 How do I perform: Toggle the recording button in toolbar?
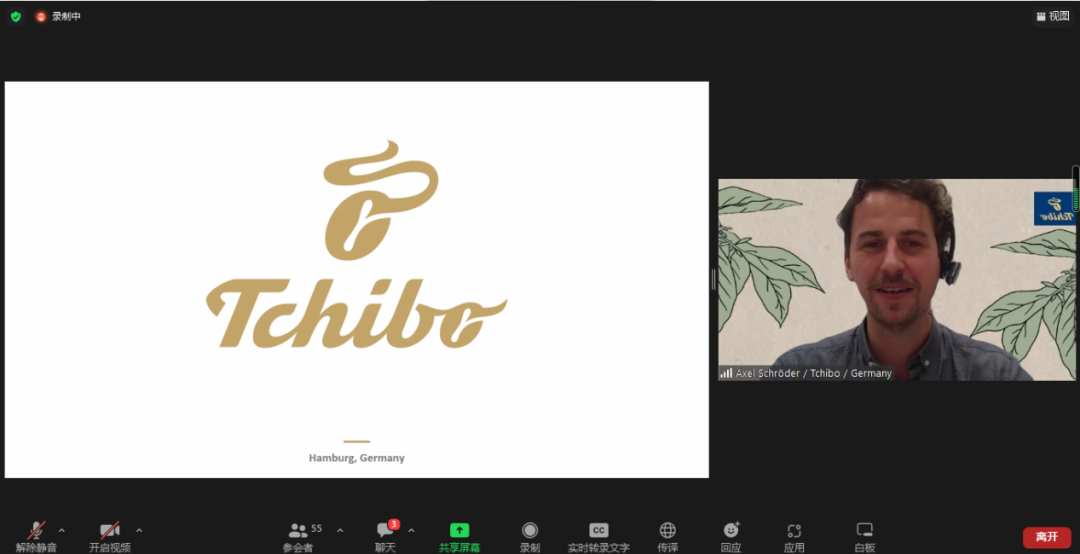(x=530, y=531)
